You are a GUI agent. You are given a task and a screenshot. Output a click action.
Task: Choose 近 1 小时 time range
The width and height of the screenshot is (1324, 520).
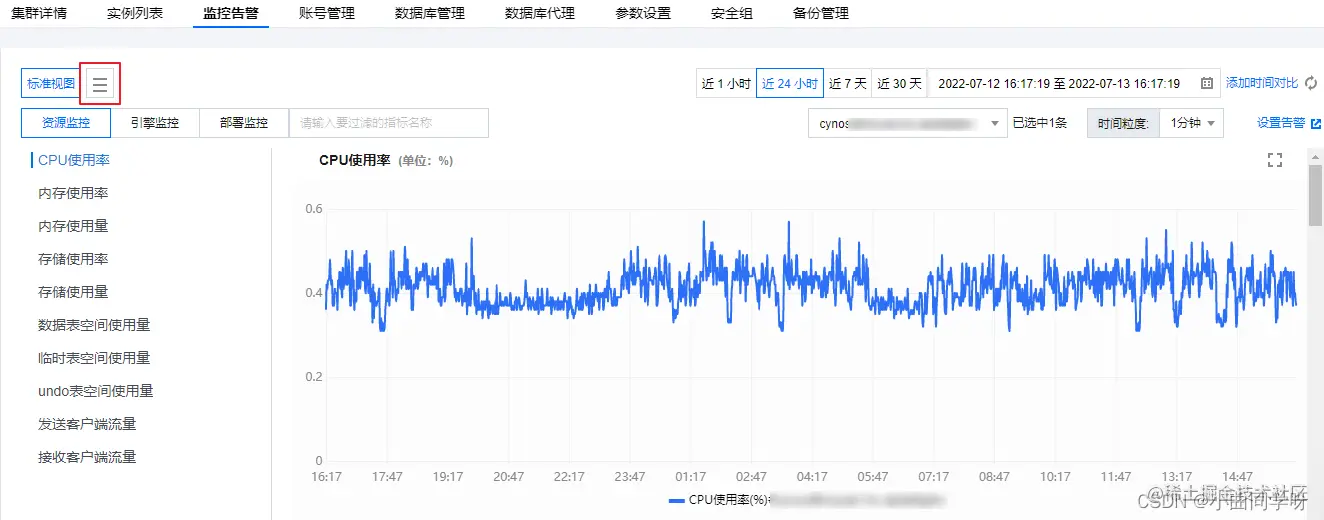pos(726,84)
